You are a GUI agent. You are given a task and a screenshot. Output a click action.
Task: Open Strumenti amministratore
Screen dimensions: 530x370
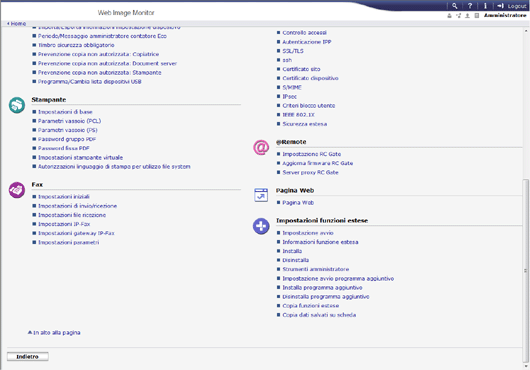tap(316, 269)
